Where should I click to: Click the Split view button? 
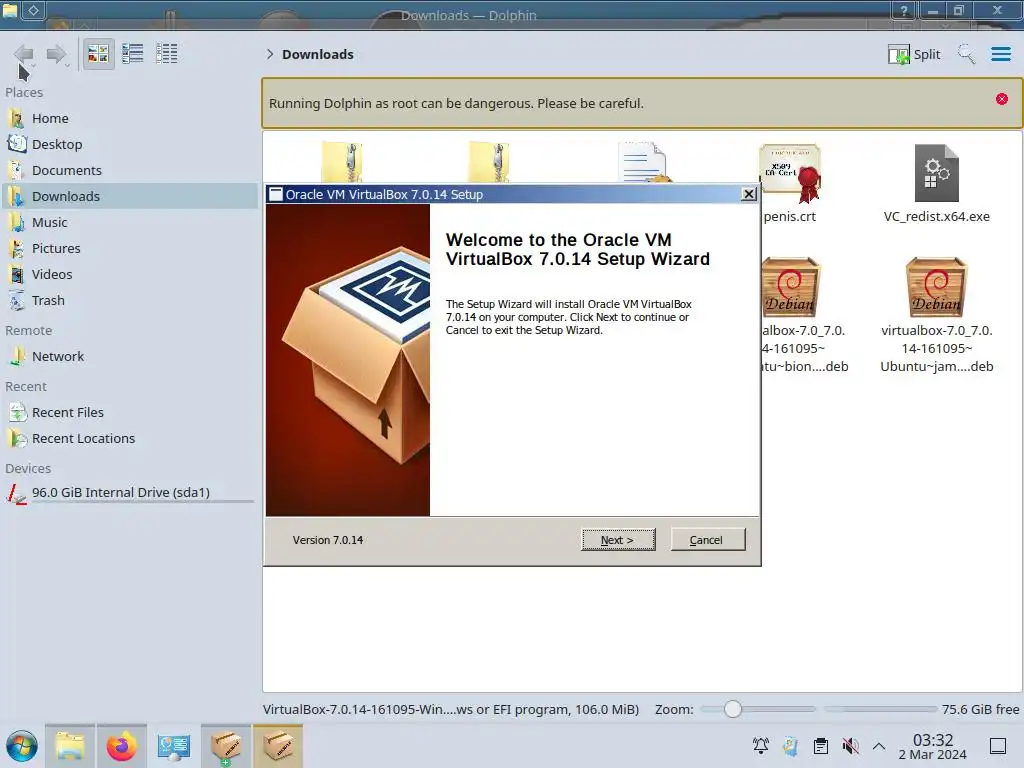(914, 54)
